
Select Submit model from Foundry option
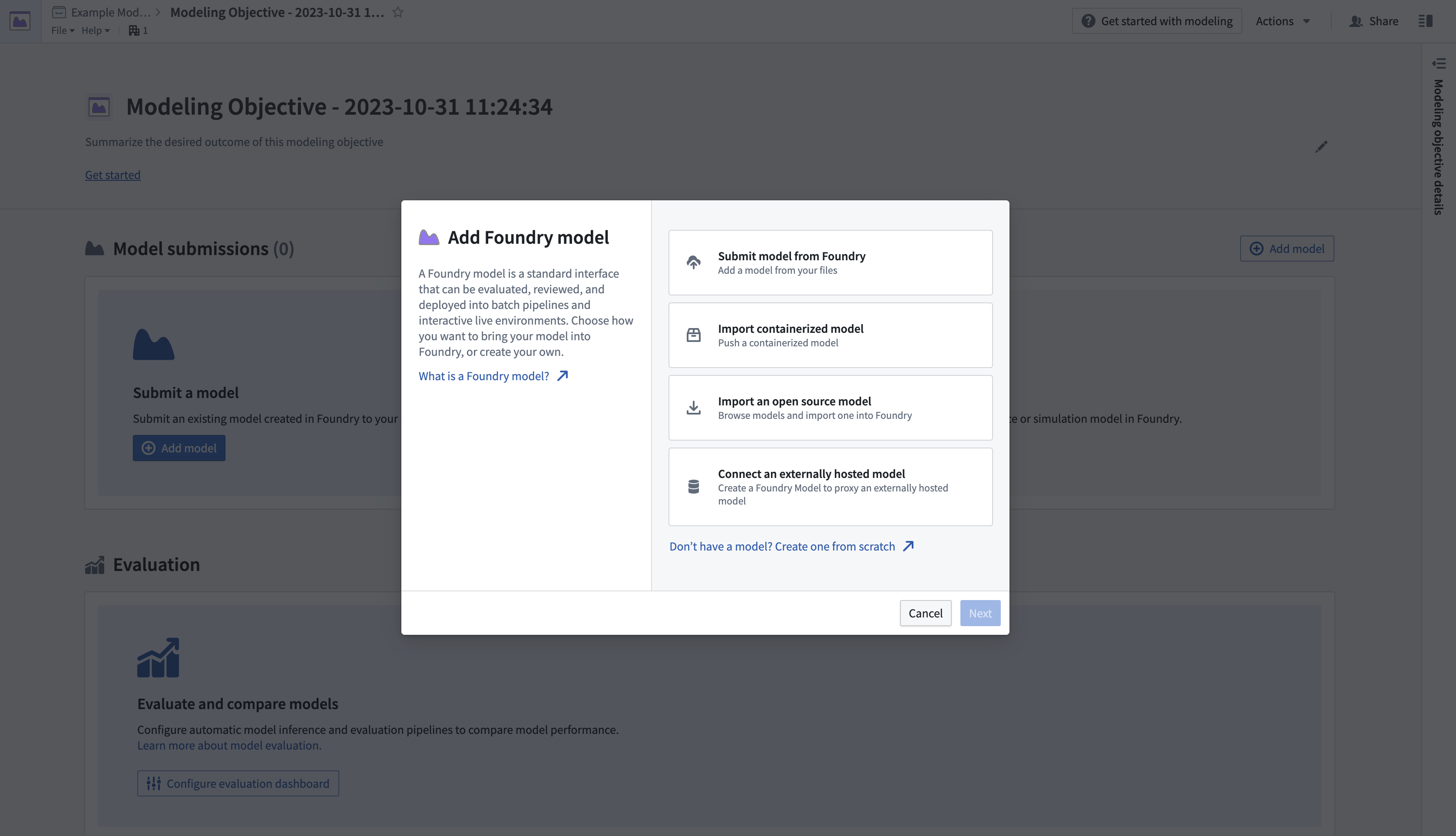tap(831, 262)
